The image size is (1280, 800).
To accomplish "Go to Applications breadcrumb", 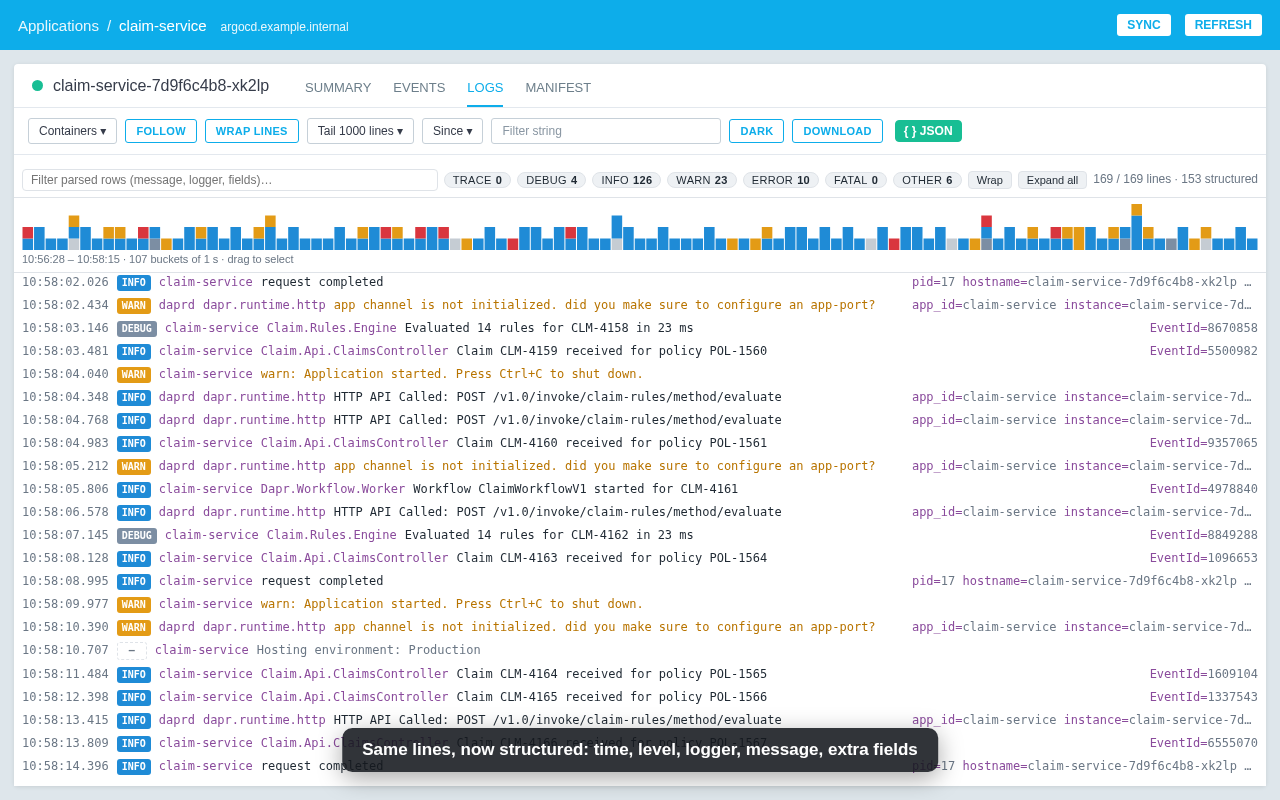I will point(58,25).
